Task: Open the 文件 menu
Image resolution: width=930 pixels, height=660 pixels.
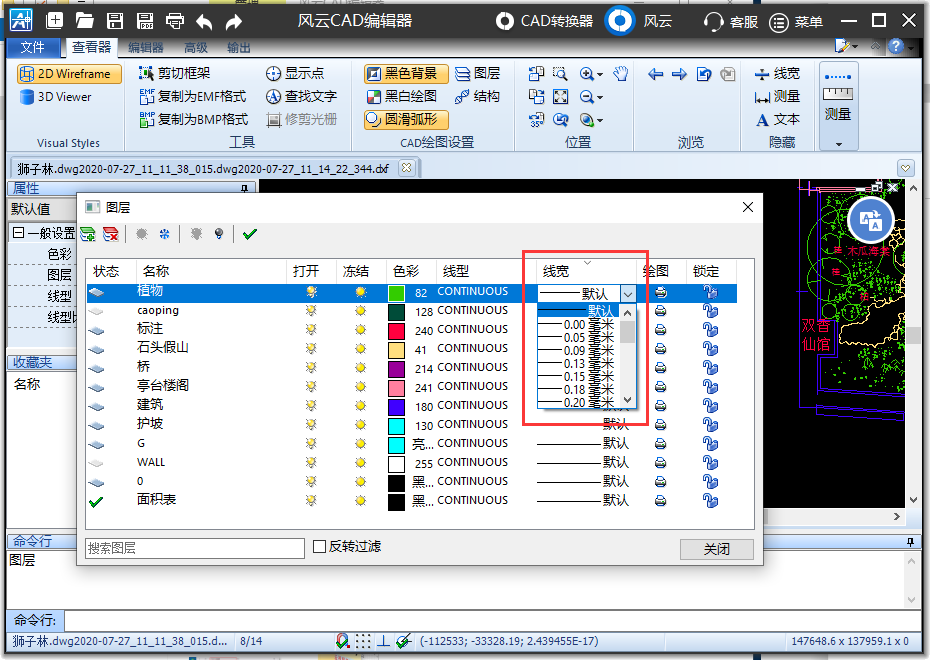Action: click(x=33, y=47)
